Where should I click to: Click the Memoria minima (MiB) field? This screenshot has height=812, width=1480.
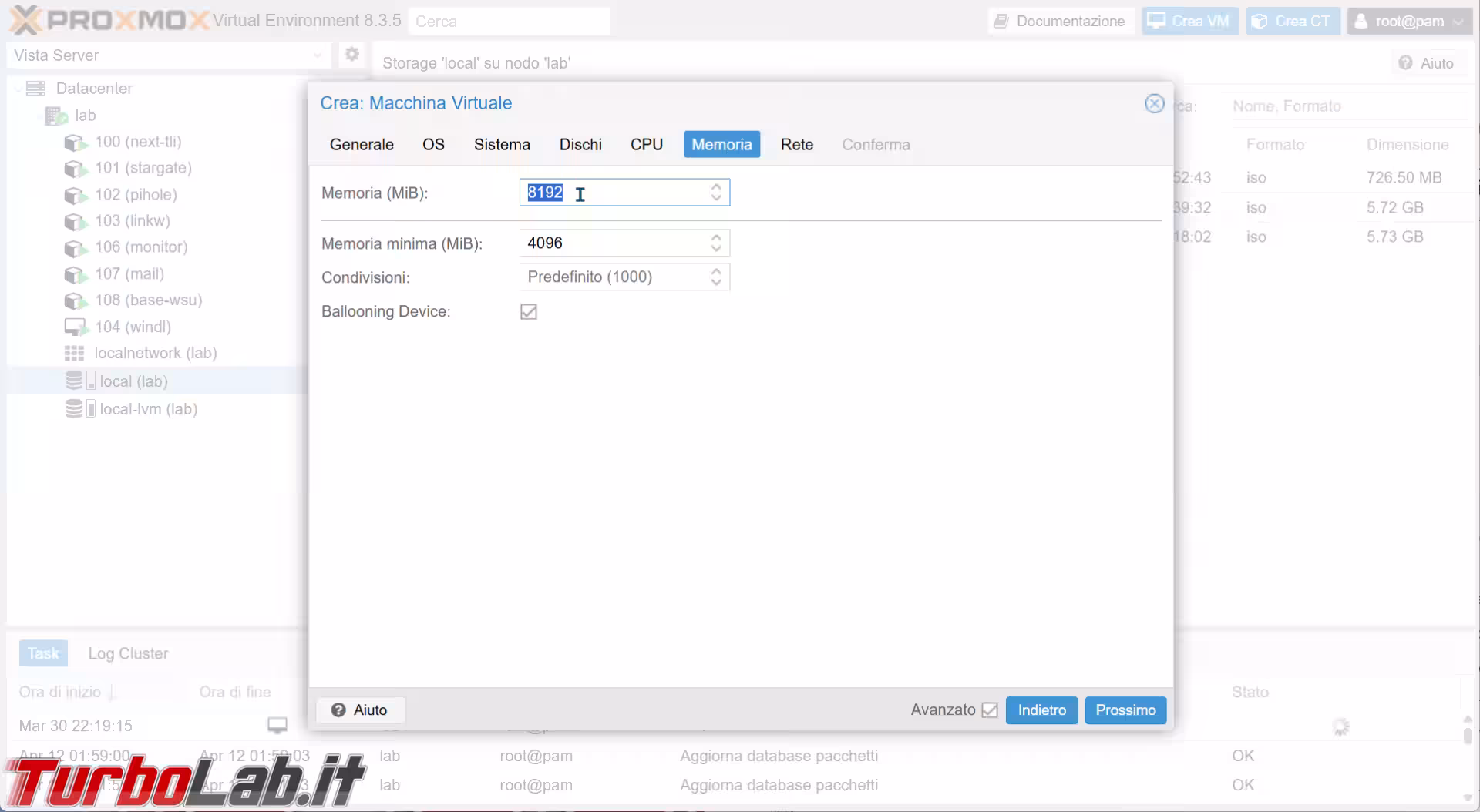pos(614,243)
